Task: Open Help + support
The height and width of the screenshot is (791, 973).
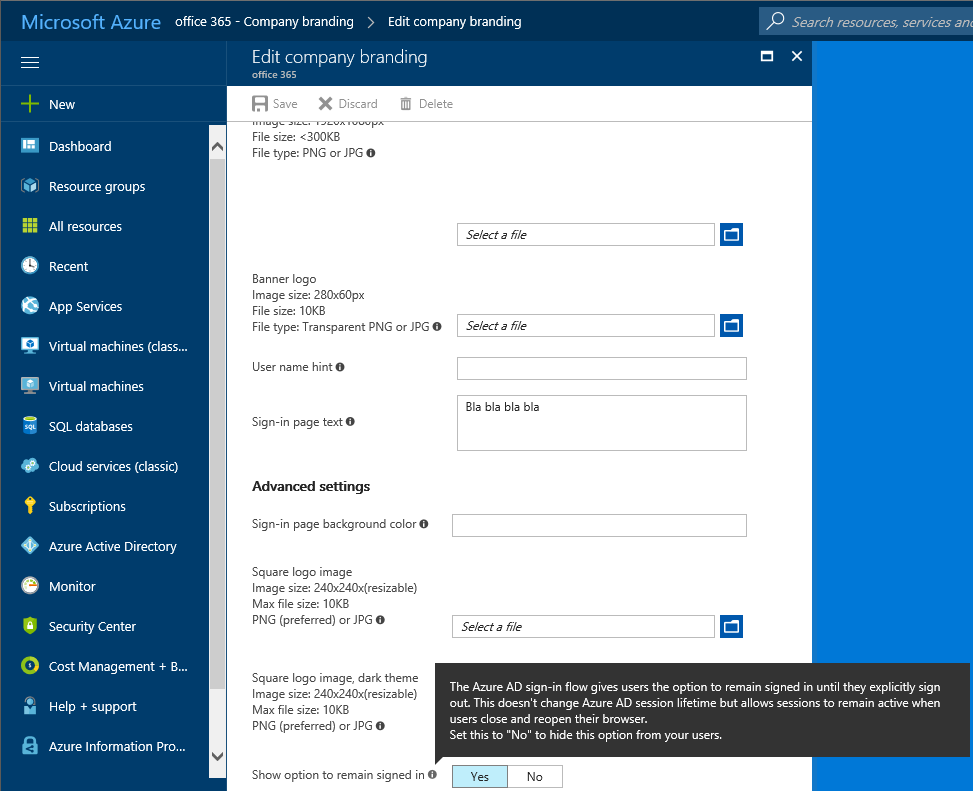Action: coord(92,707)
